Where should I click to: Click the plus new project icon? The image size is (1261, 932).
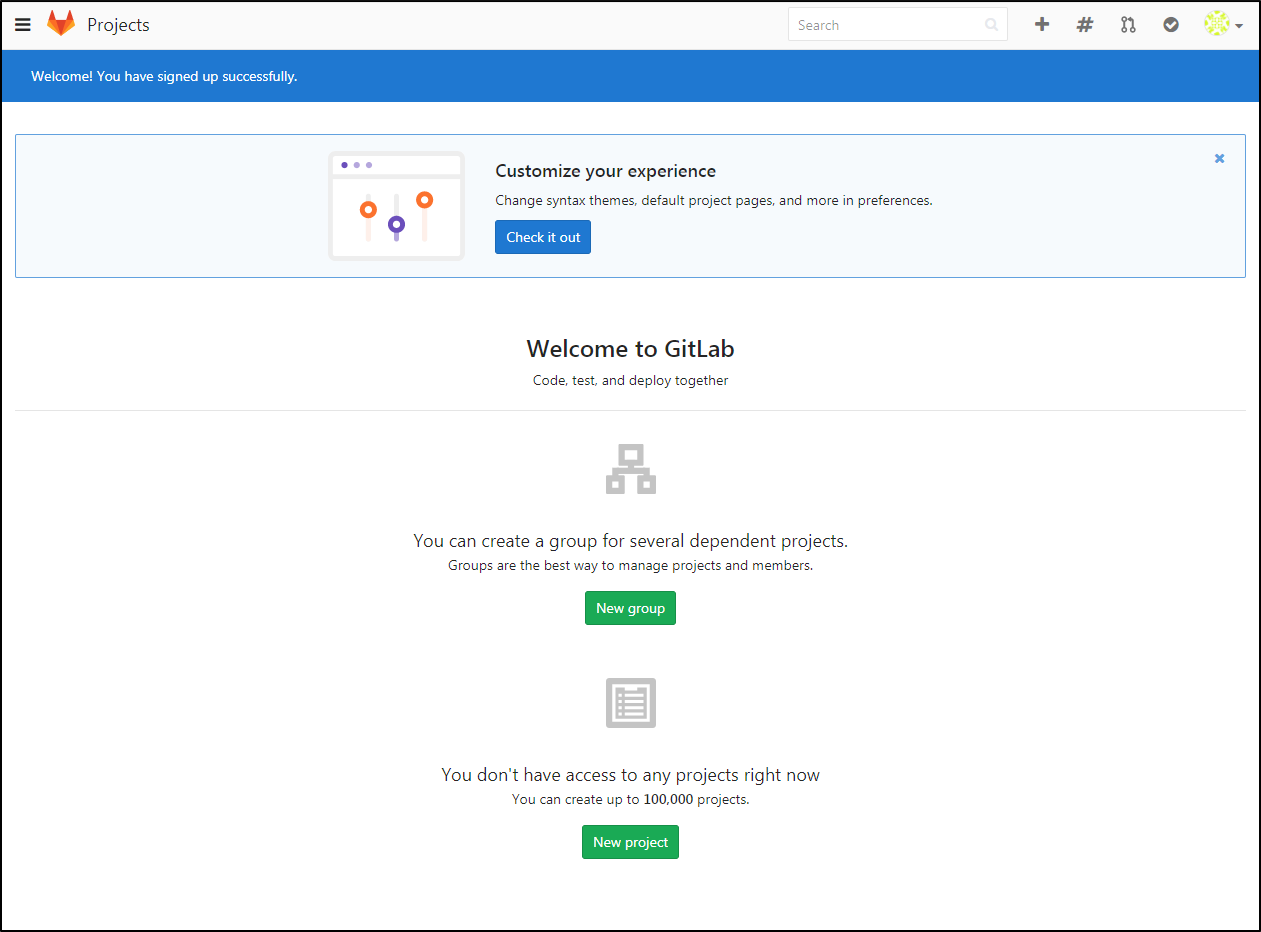(x=1042, y=25)
